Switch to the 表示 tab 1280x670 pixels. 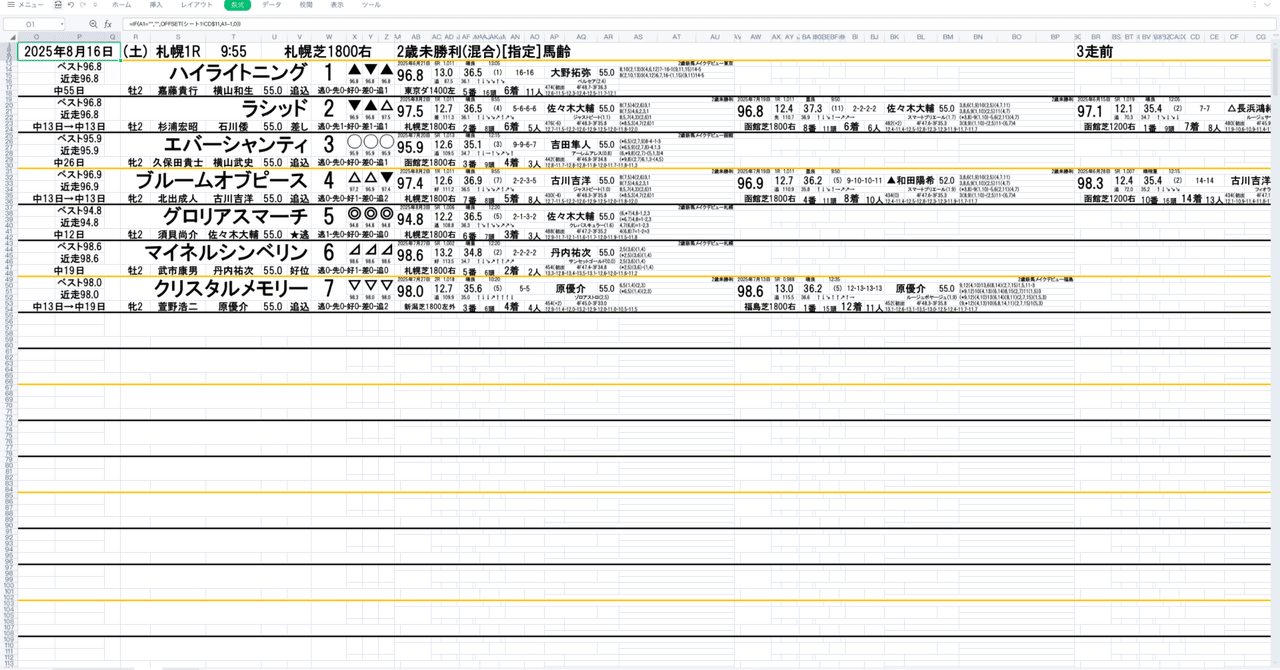(337, 5)
